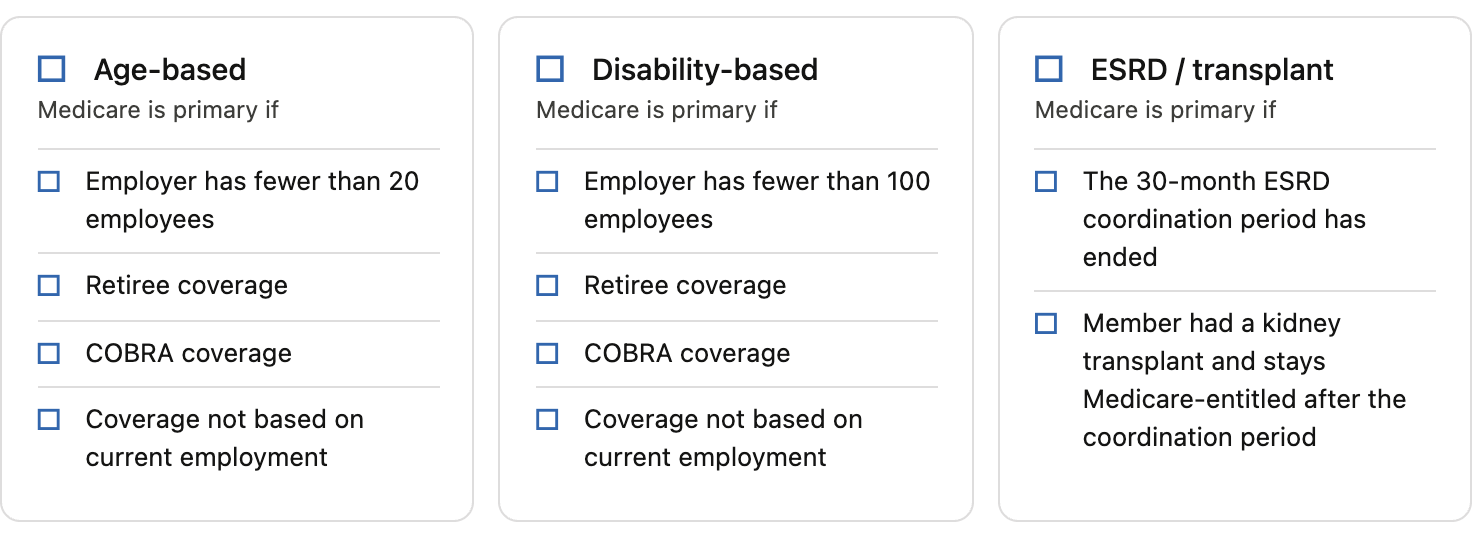Tick the Disability-based header checkbox

tap(550, 69)
